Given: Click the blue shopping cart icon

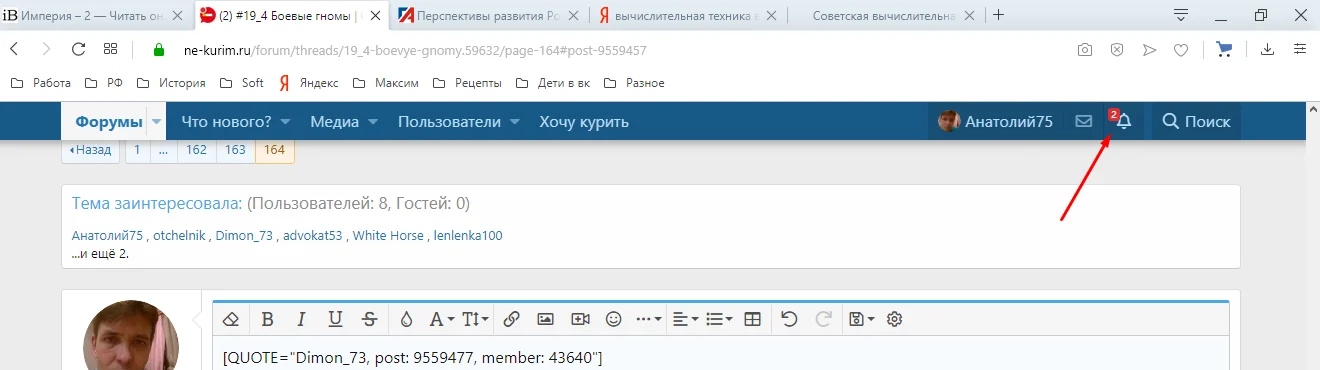Looking at the screenshot, I should pyautogui.click(x=1223, y=49).
